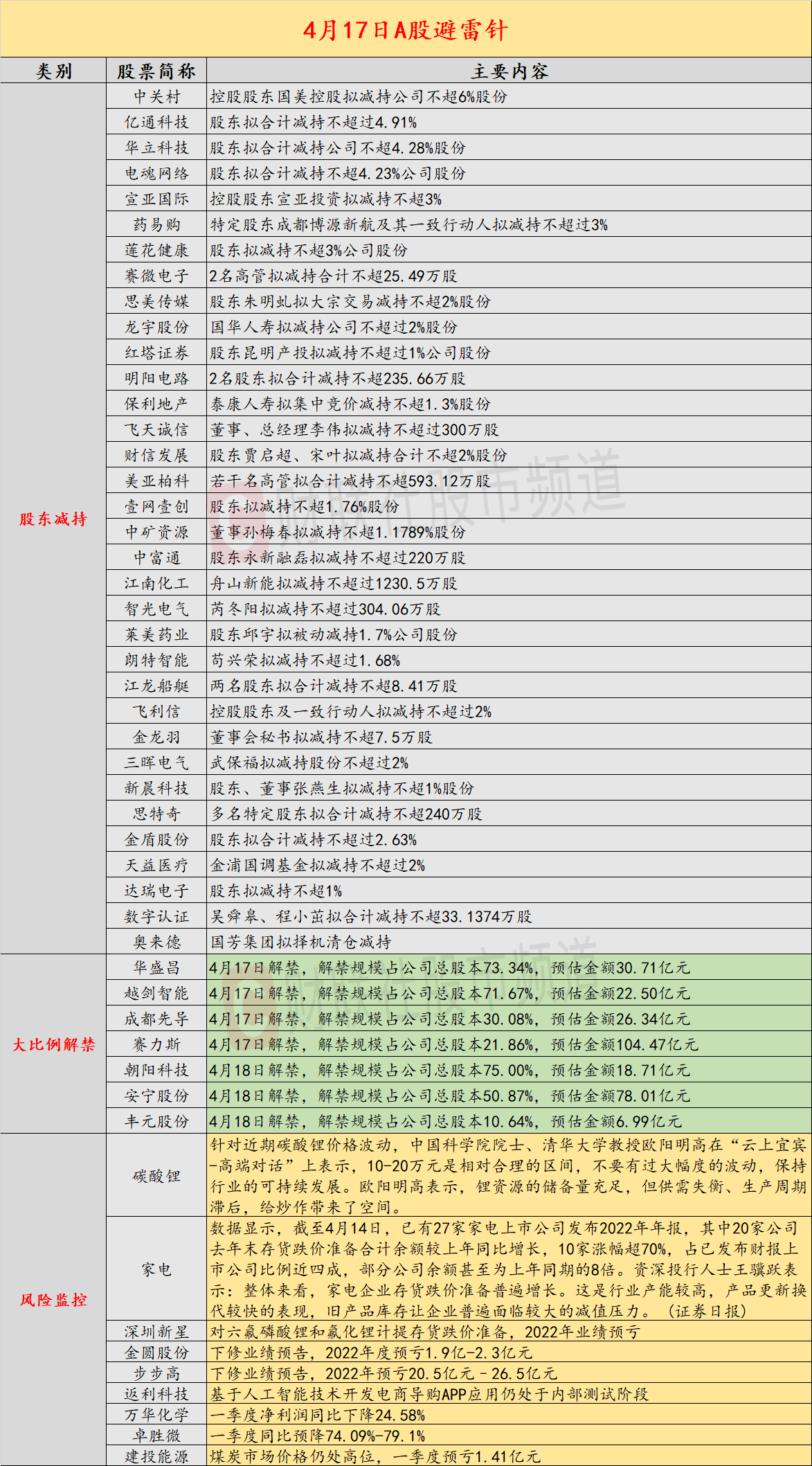Click the 风险监控 category cell
Viewport: 812px width, 1466px height.
(x=53, y=1300)
